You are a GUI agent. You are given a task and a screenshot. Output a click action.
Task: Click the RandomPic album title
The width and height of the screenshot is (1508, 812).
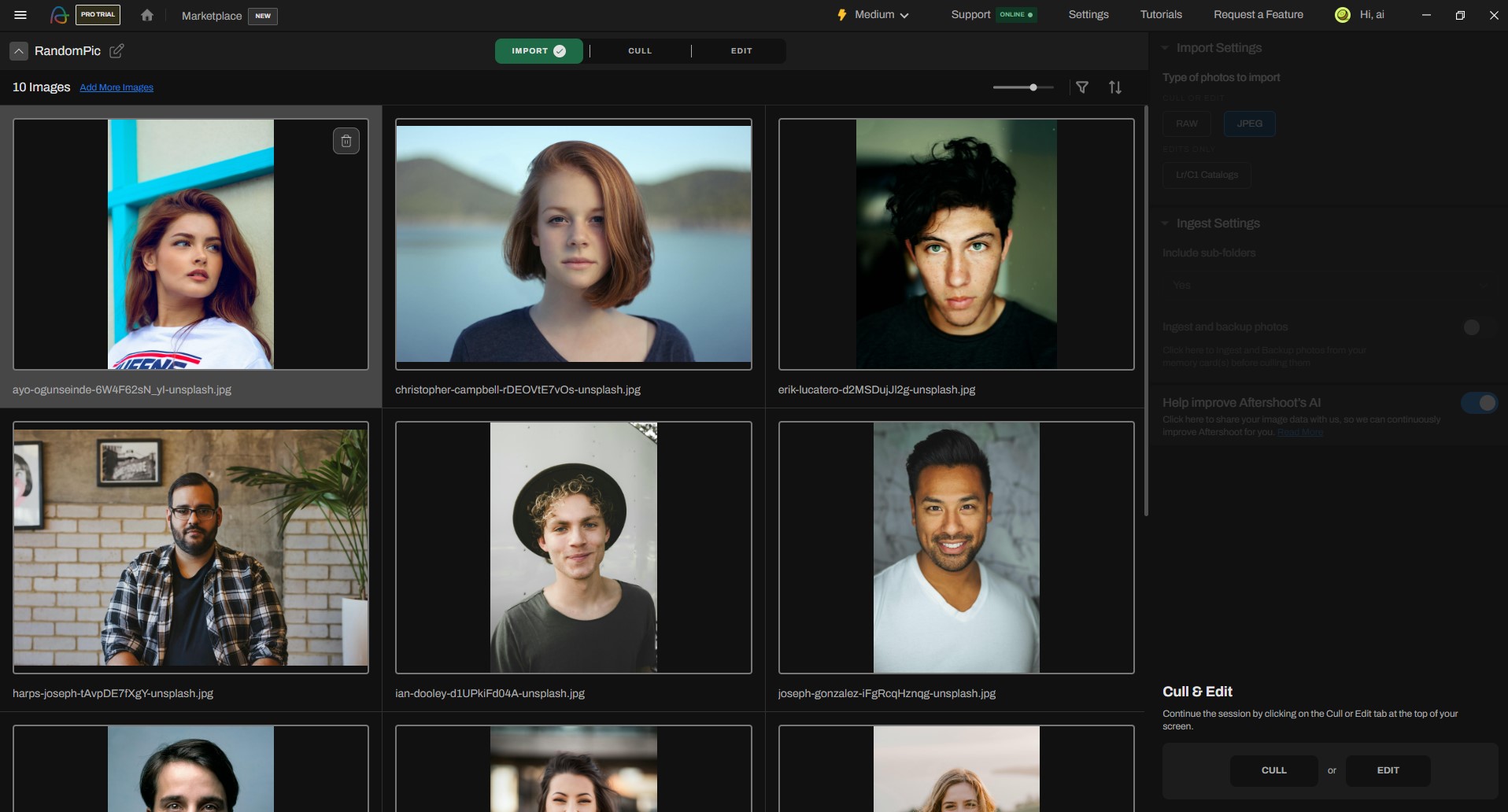tap(68, 51)
